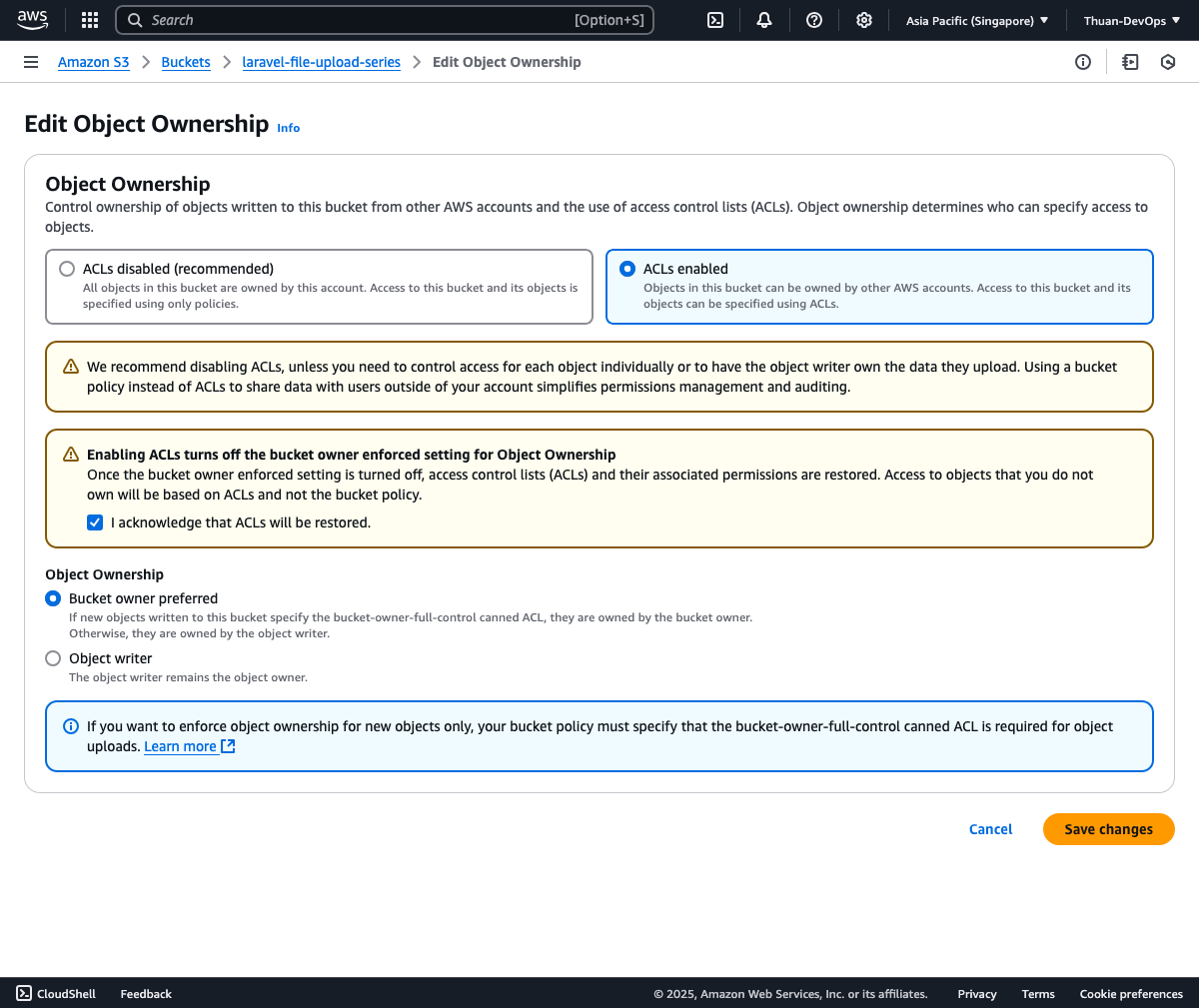
Task: Select the Object writer radio button
Action: [x=53, y=658]
